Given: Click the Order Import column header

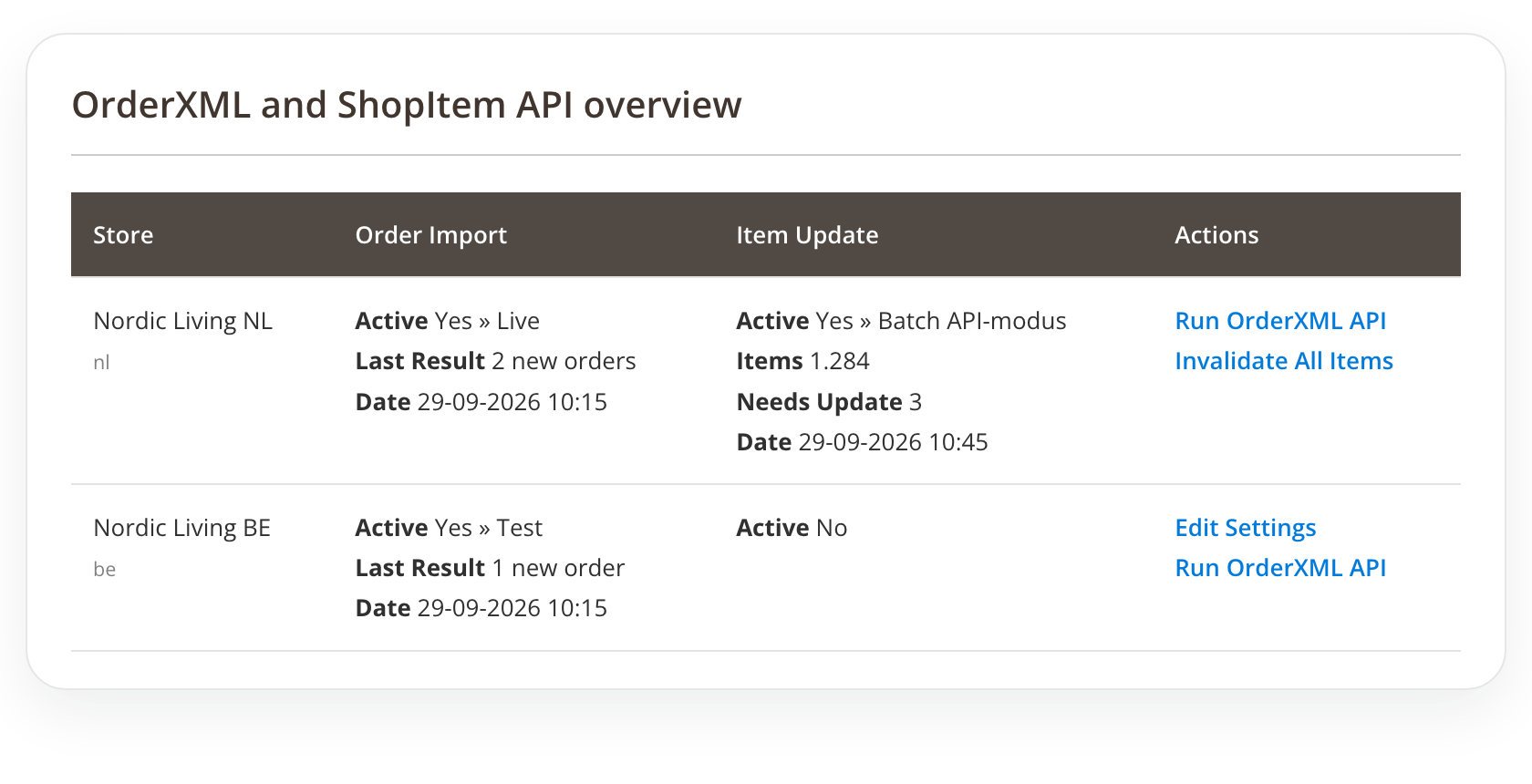Looking at the screenshot, I should (x=431, y=235).
